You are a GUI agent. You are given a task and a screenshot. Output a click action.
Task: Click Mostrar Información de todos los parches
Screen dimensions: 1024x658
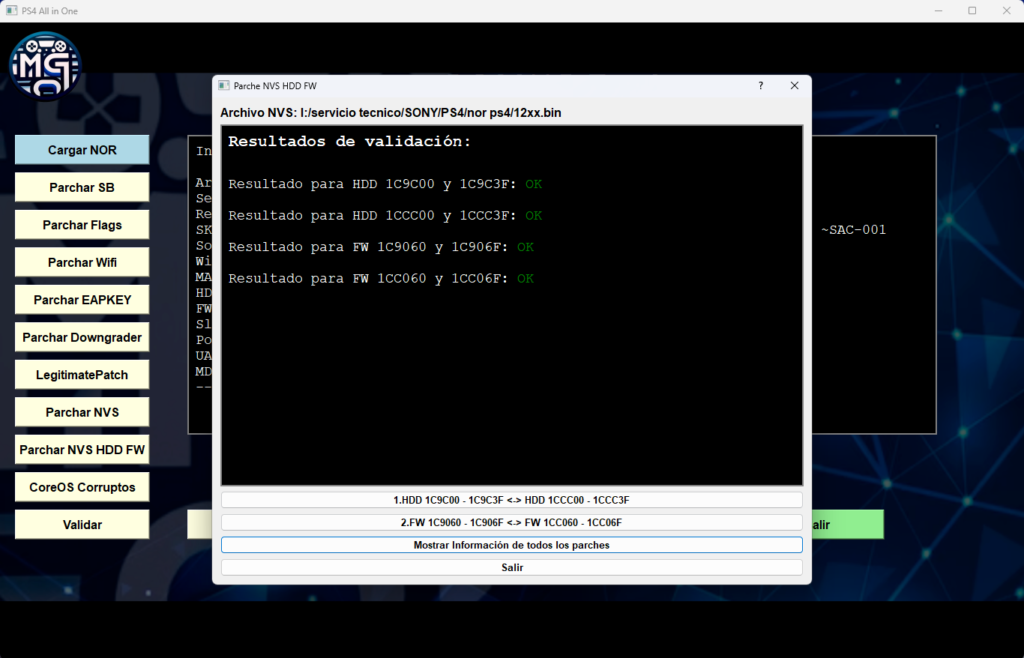coord(511,545)
